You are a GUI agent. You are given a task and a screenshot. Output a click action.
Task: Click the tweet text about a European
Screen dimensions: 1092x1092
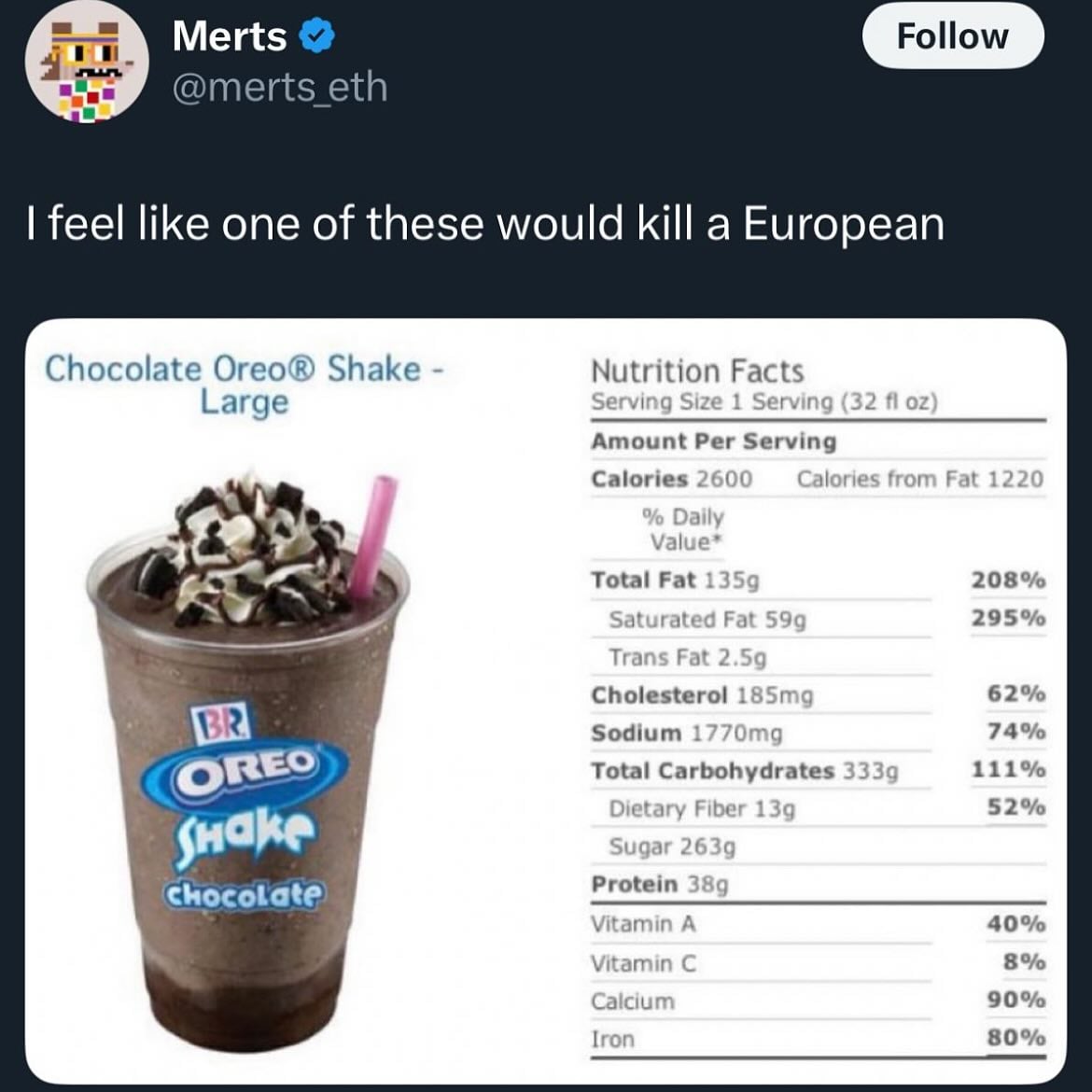click(x=485, y=224)
